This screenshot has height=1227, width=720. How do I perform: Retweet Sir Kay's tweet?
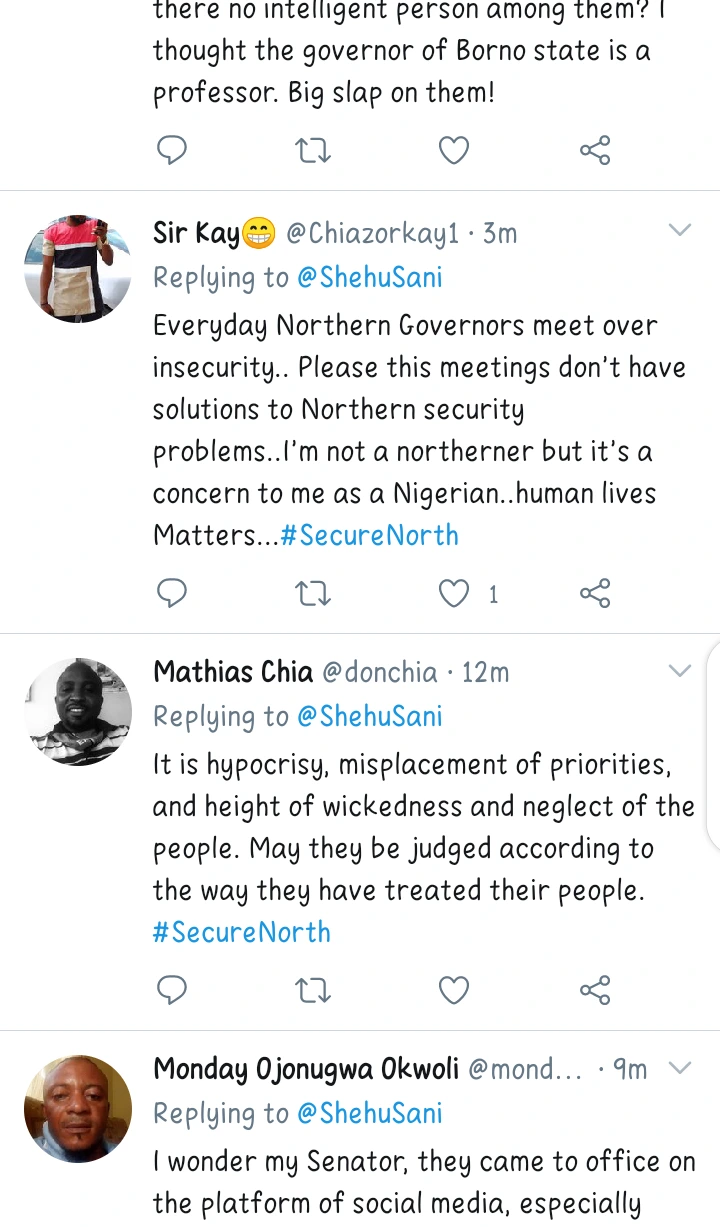click(314, 593)
